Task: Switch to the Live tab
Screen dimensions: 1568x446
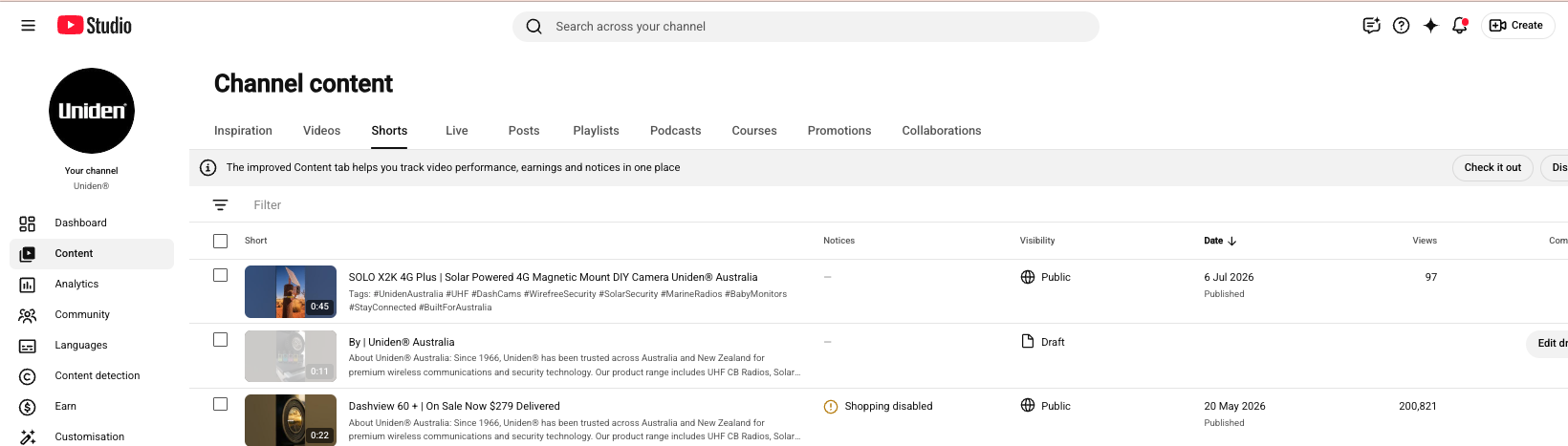Action: point(457,131)
